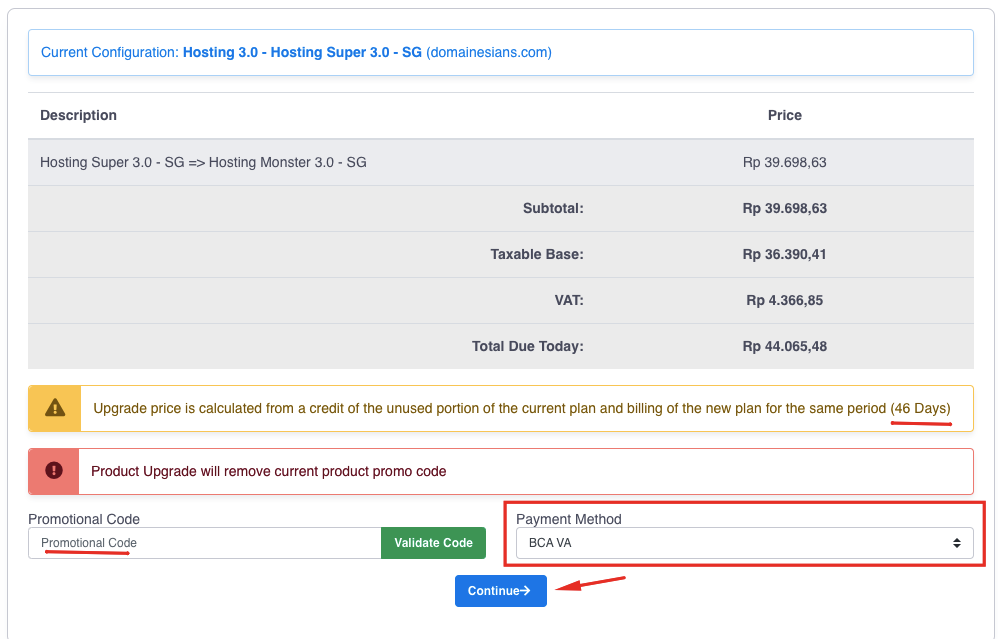Click the Validate Code button

click(433, 542)
